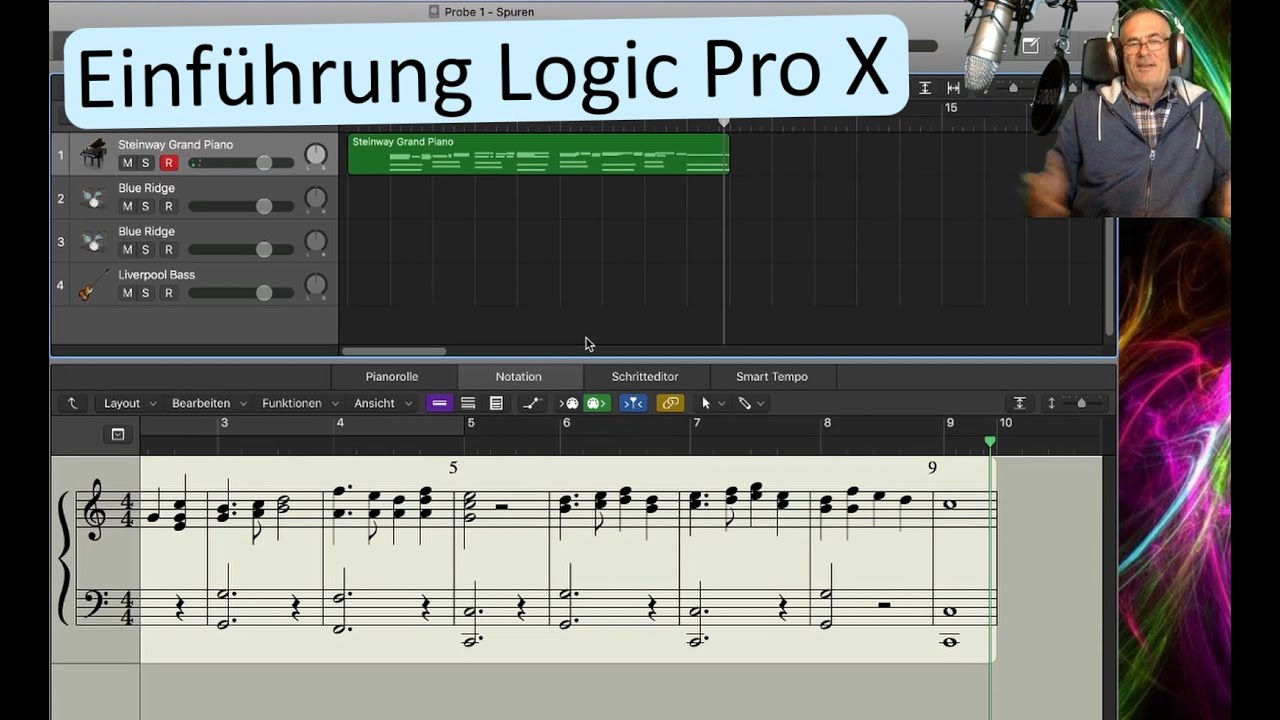1280x720 pixels.
Task: Open the Bearbeiten dropdown menu
Action: click(208, 403)
